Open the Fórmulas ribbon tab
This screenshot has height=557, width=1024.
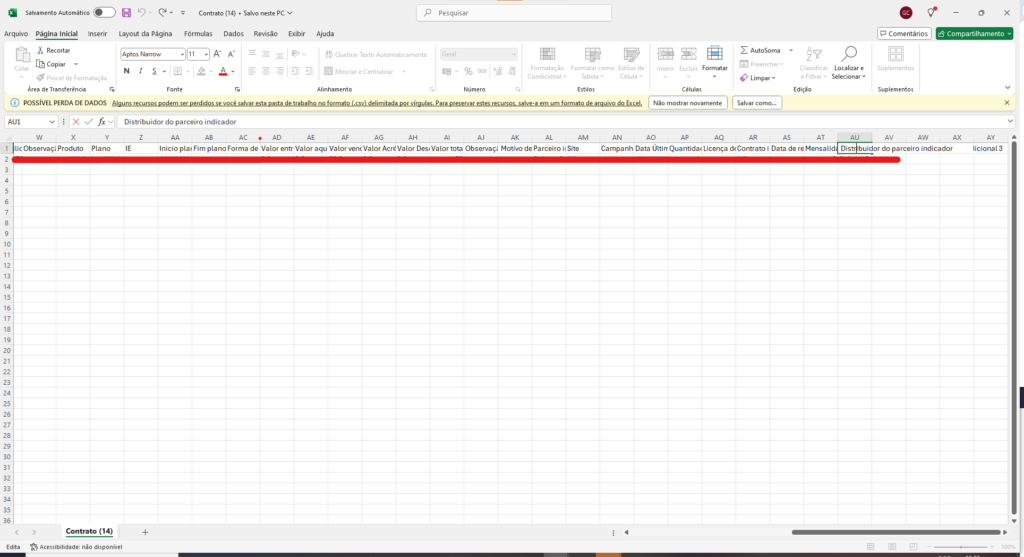pos(198,33)
